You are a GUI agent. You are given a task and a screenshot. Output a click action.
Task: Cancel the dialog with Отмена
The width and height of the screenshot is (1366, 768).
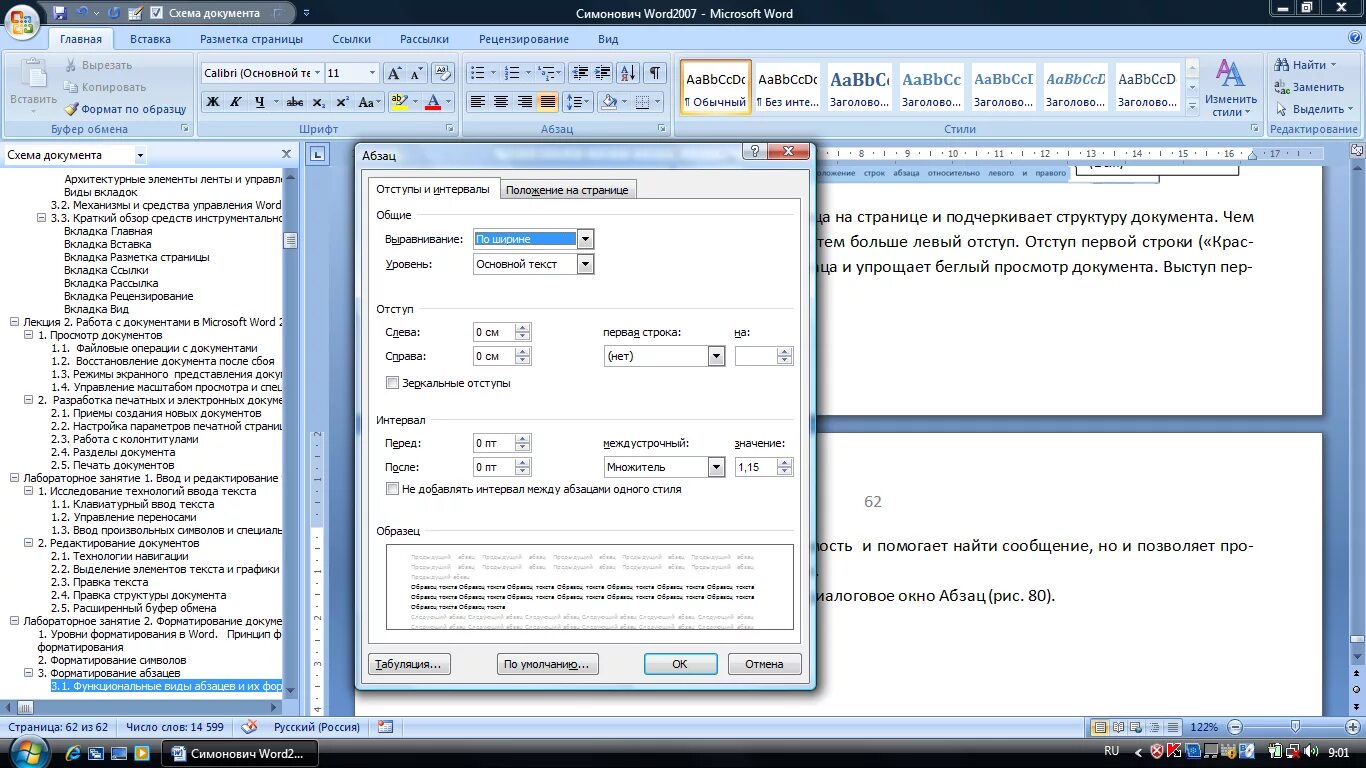coord(765,664)
